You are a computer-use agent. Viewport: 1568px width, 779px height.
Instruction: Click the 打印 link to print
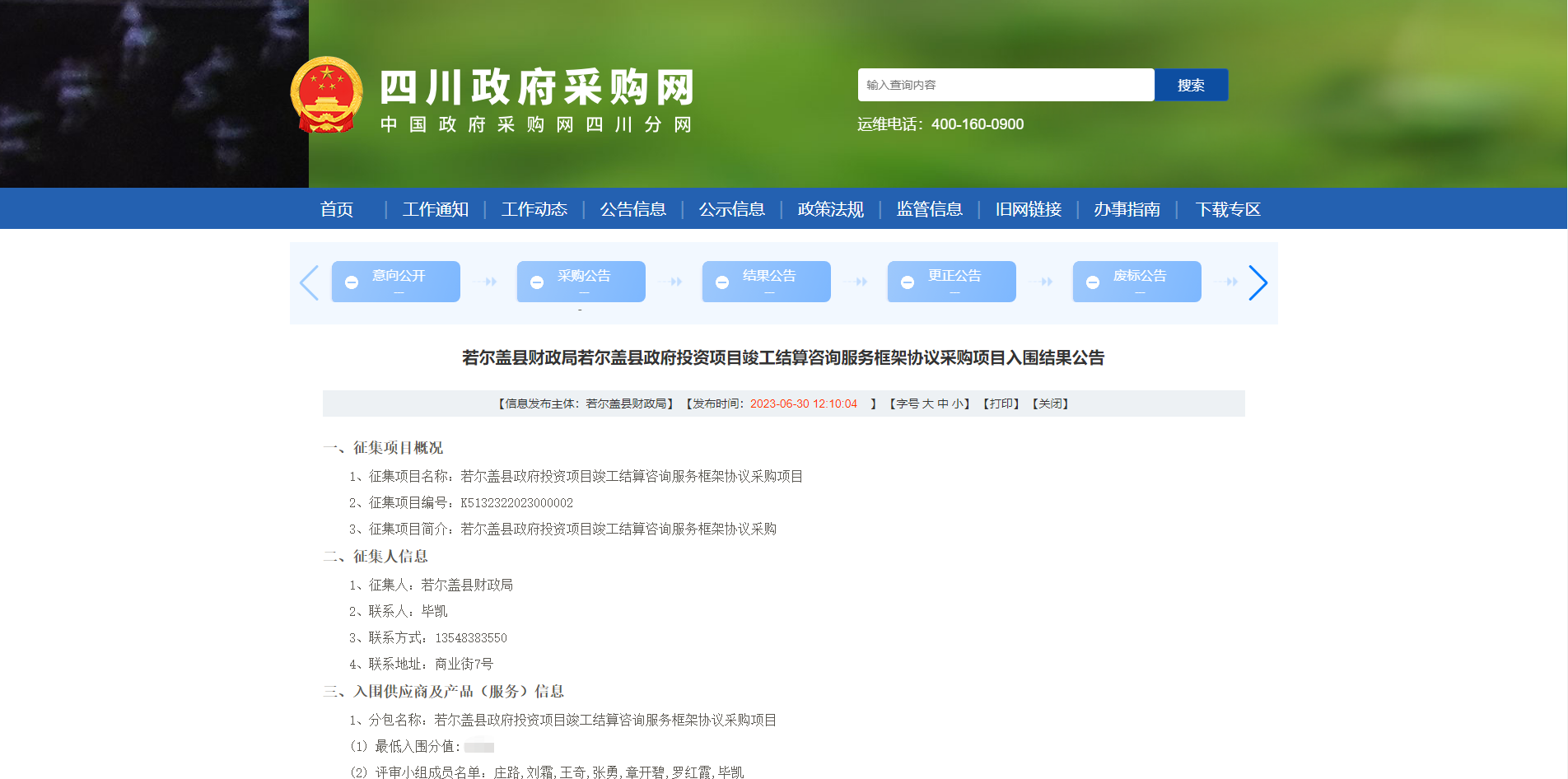(1001, 404)
